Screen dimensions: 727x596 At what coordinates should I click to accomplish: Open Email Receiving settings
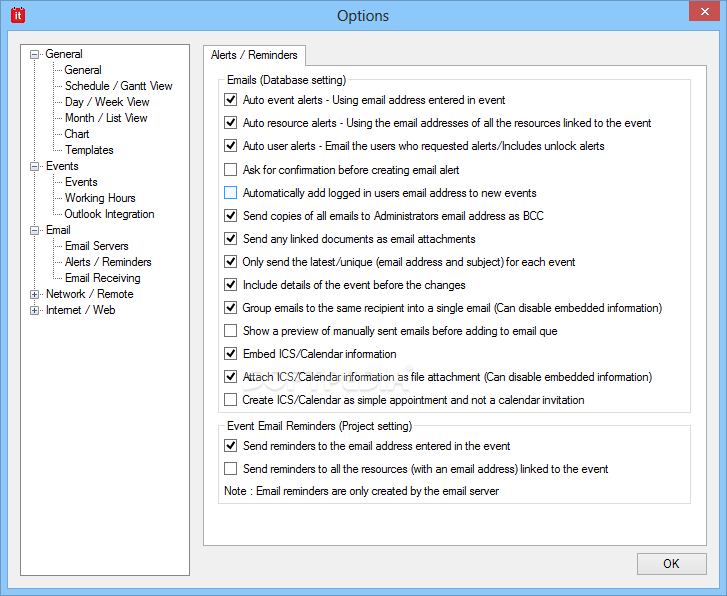(x=102, y=278)
